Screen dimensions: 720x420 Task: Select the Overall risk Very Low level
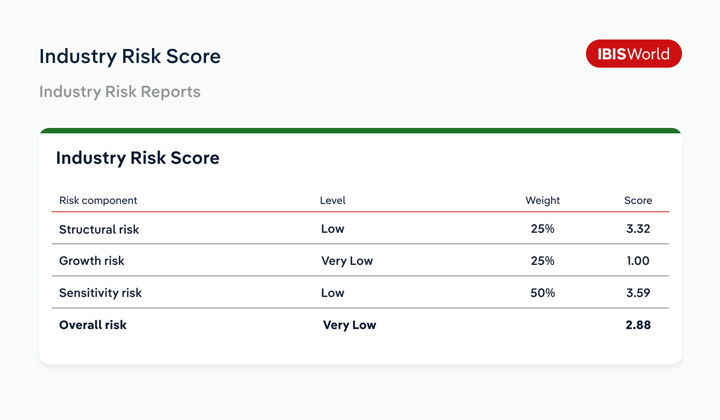click(349, 325)
